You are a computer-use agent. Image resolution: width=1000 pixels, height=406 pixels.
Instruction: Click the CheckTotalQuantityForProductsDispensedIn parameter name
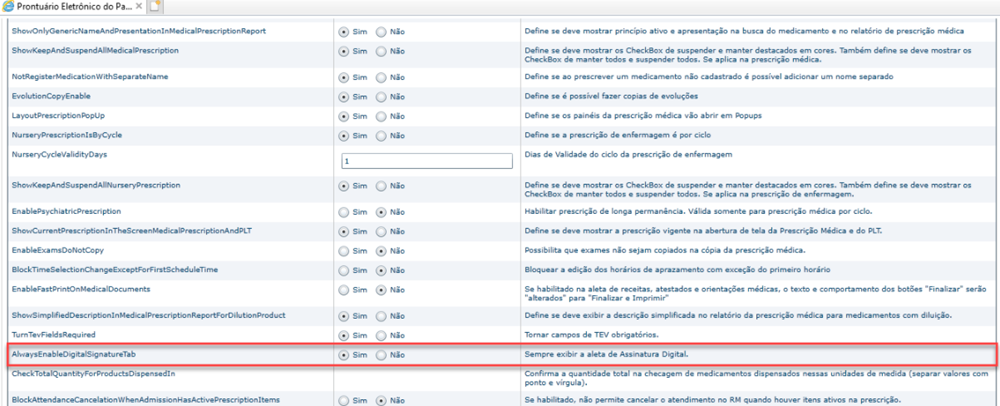(x=94, y=372)
